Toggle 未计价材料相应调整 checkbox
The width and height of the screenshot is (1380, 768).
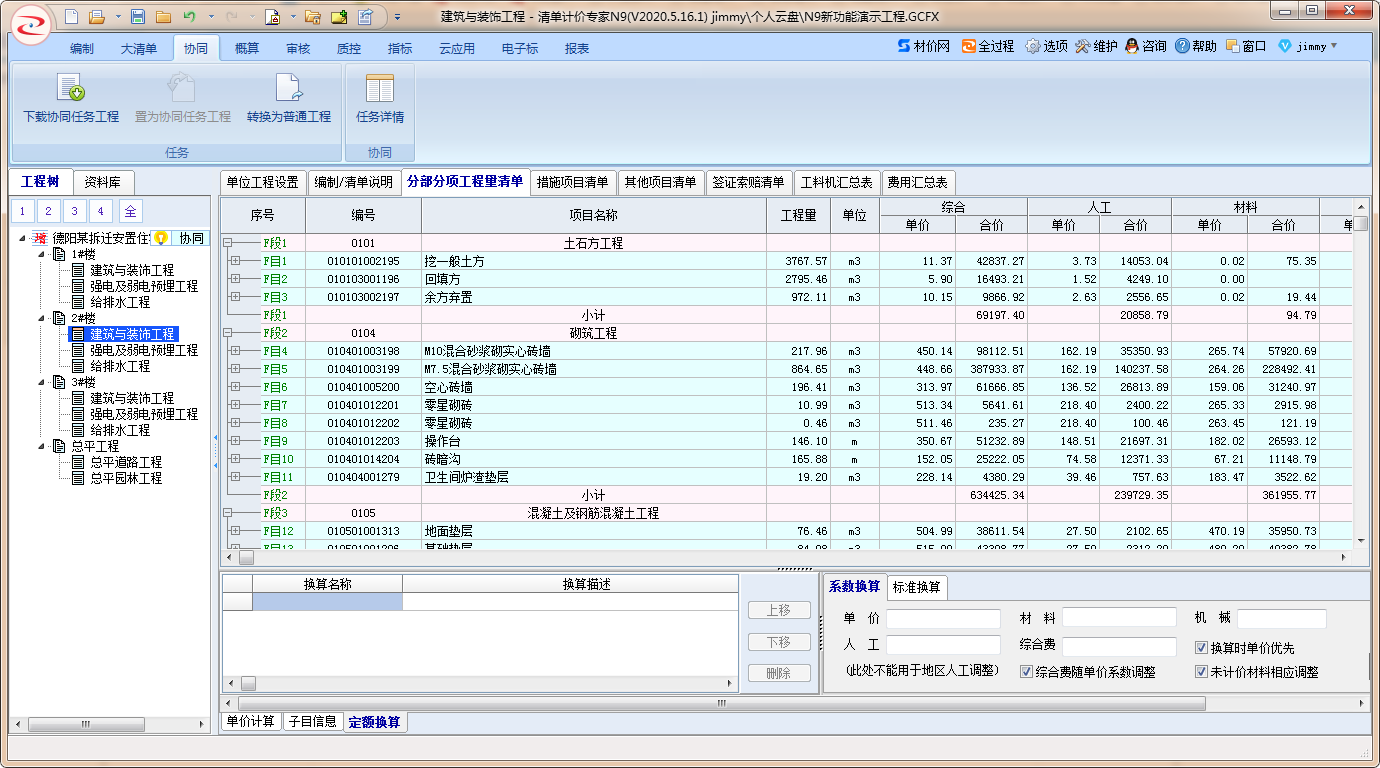(x=1201, y=672)
